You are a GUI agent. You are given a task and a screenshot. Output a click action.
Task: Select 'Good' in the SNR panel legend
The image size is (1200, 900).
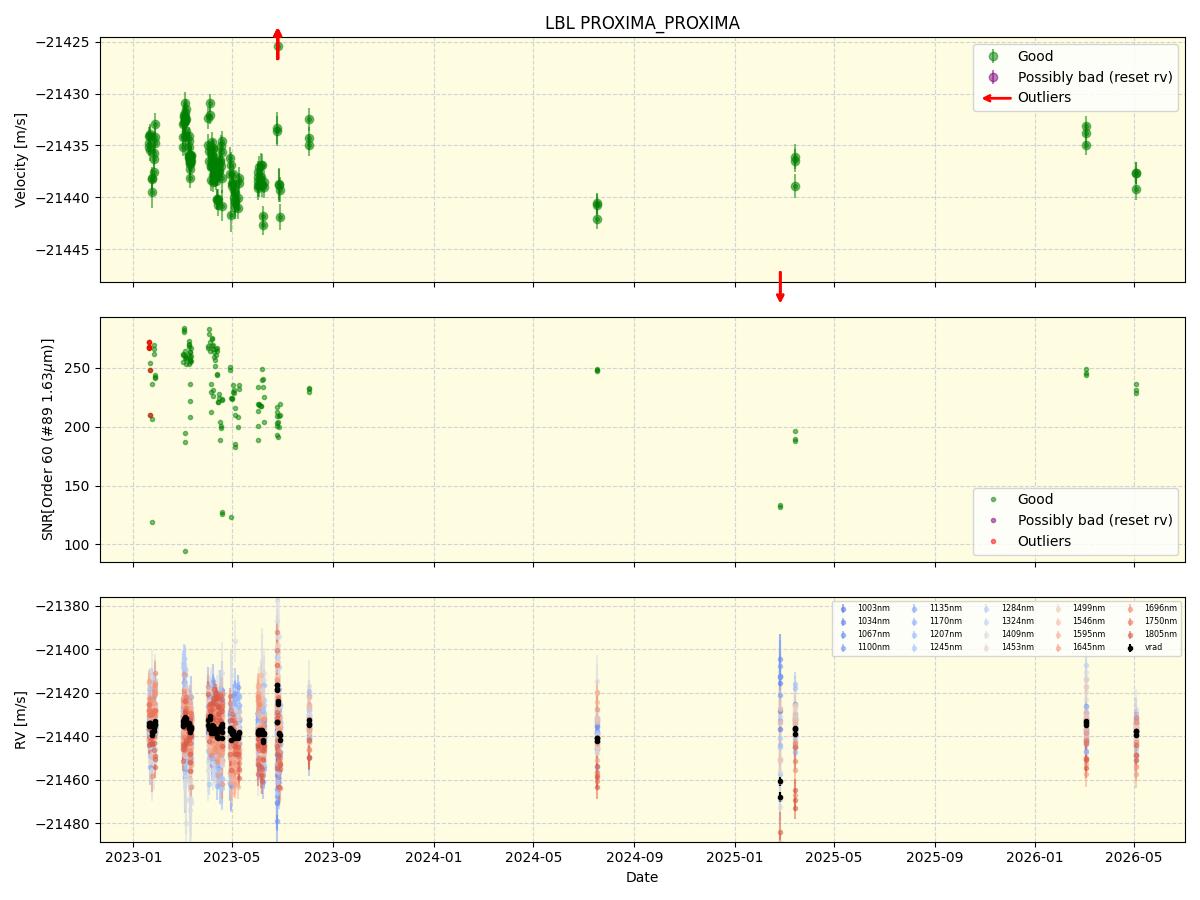(1035, 499)
